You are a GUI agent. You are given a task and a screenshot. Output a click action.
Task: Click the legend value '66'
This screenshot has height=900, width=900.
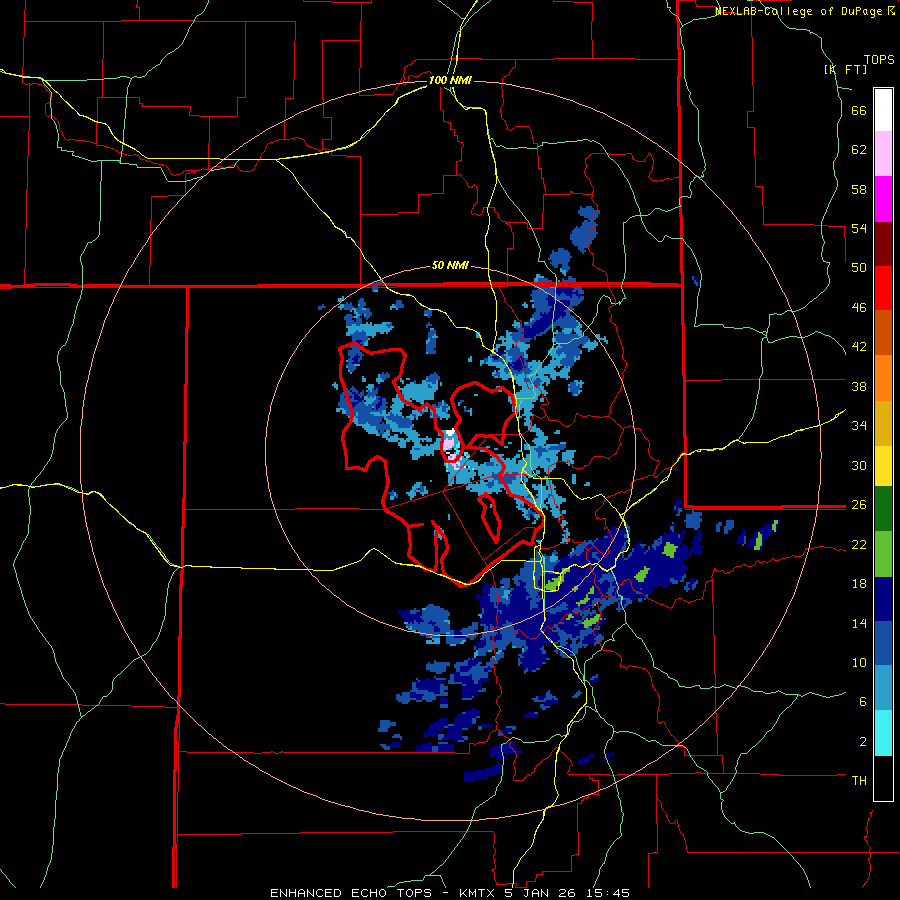pos(859,110)
